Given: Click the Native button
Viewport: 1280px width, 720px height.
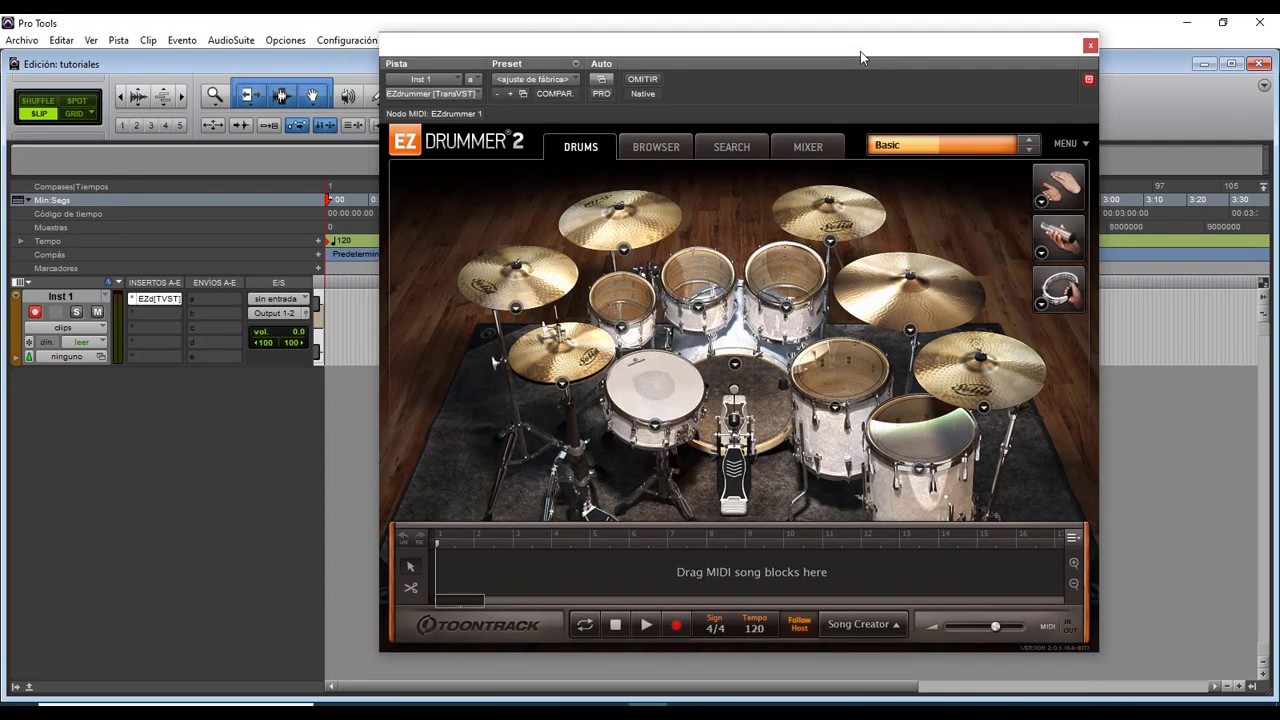Looking at the screenshot, I should (x=643, y=94).
